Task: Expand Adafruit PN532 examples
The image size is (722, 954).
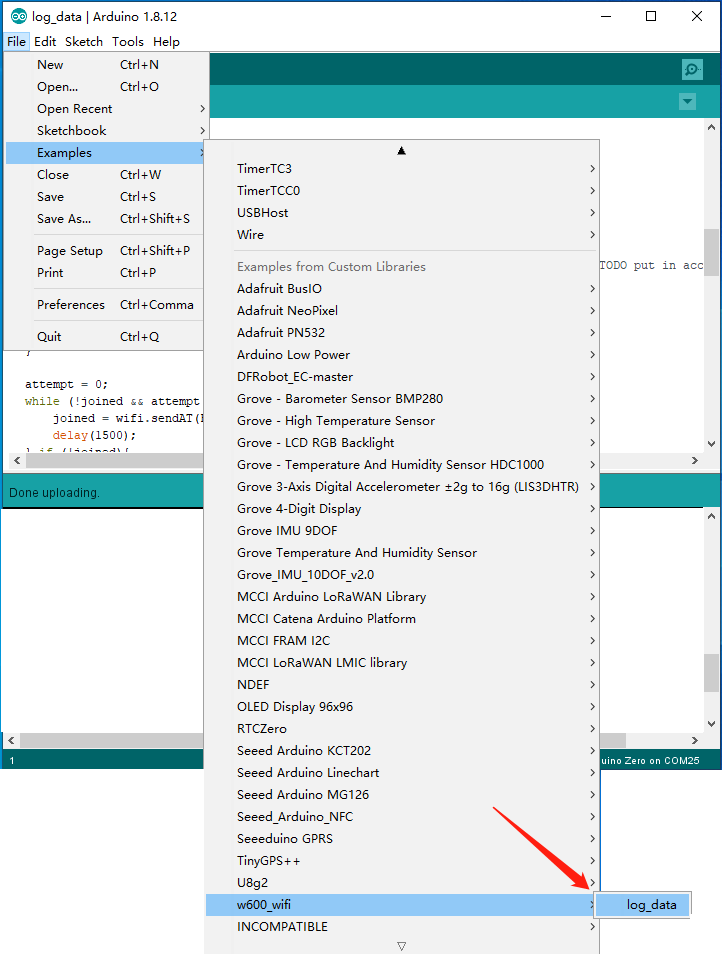Action: (x=402, y=332)
